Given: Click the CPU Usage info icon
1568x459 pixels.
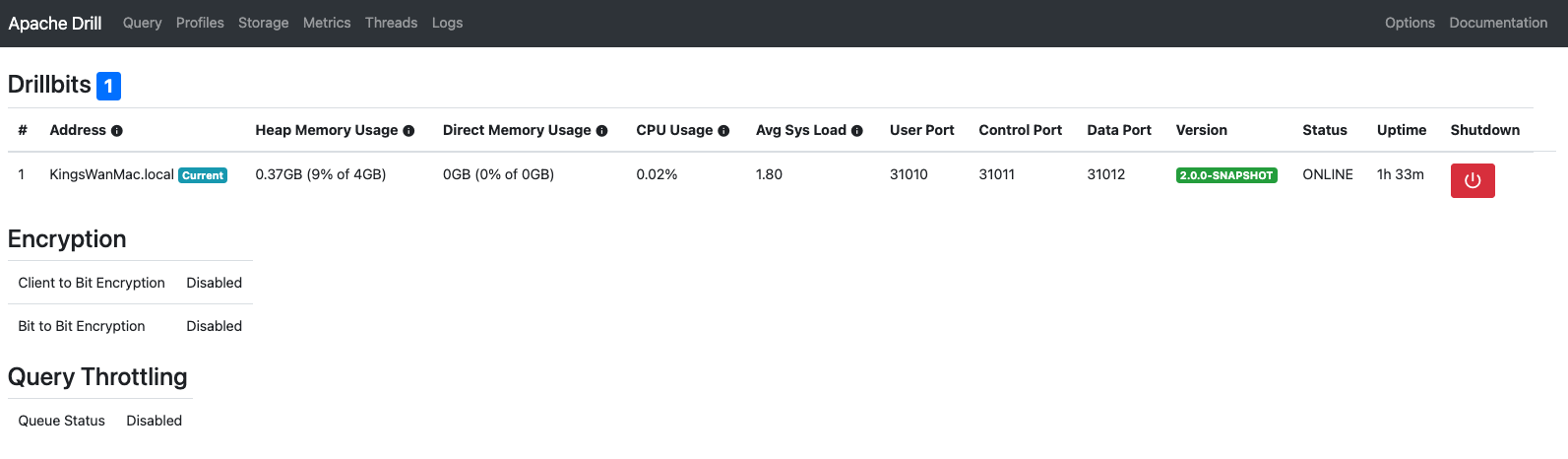Looking at the screenshot, I should (723, 131).
